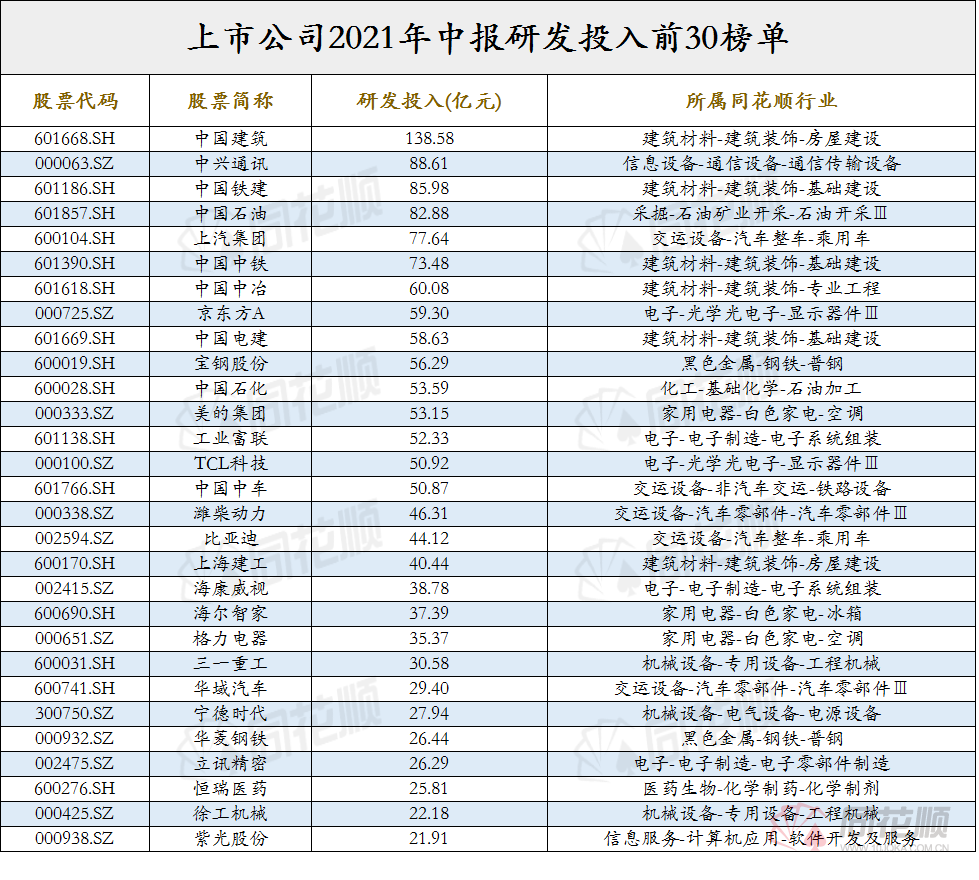The width and height of the screenshot is (979, 880).
Task: Click the name 中国建筑
Action: [x=230, y=139]
